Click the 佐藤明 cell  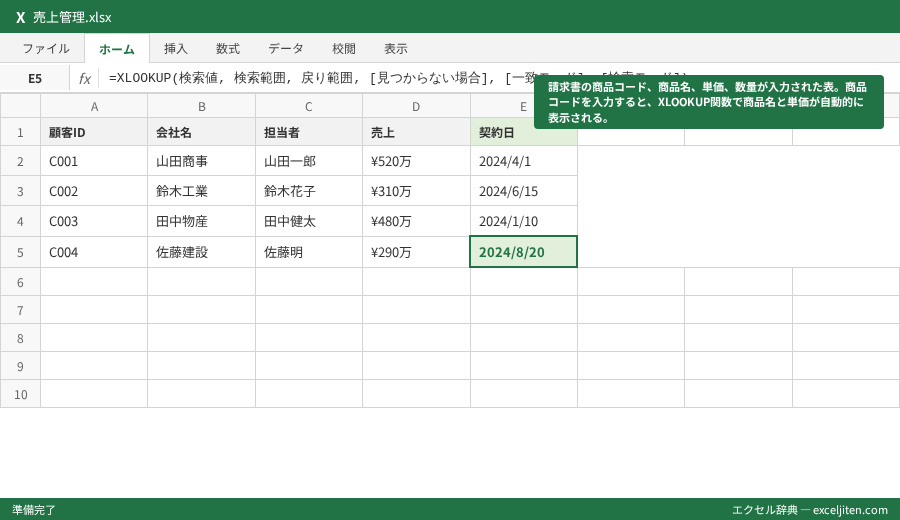309,252
